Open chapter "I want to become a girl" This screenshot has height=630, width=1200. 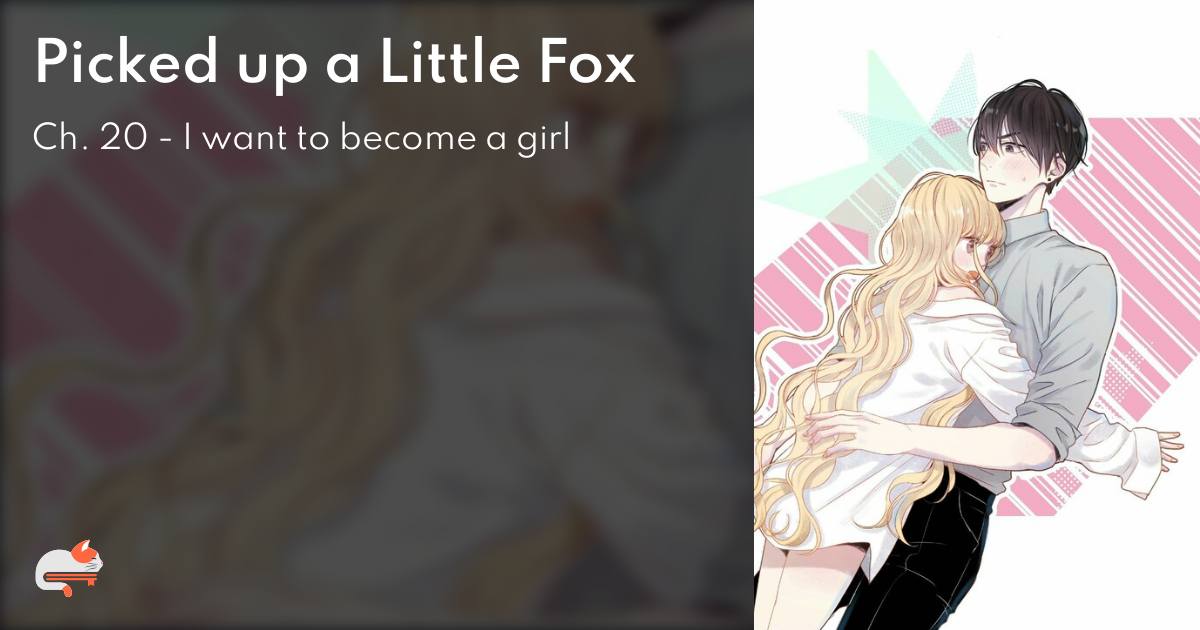click(x=376, y=137)
